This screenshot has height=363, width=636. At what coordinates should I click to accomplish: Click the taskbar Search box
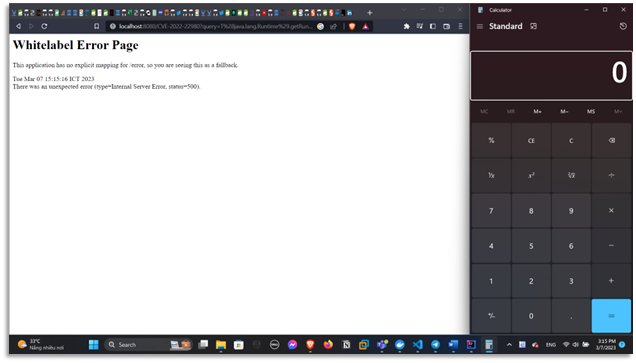pyautogui.click(x=148, y=345)
